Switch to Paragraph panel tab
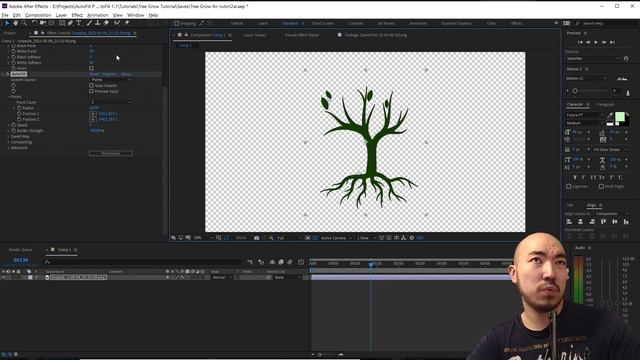Screen dimensions: 640x360 pyautogui.click(x=606, y=104)
